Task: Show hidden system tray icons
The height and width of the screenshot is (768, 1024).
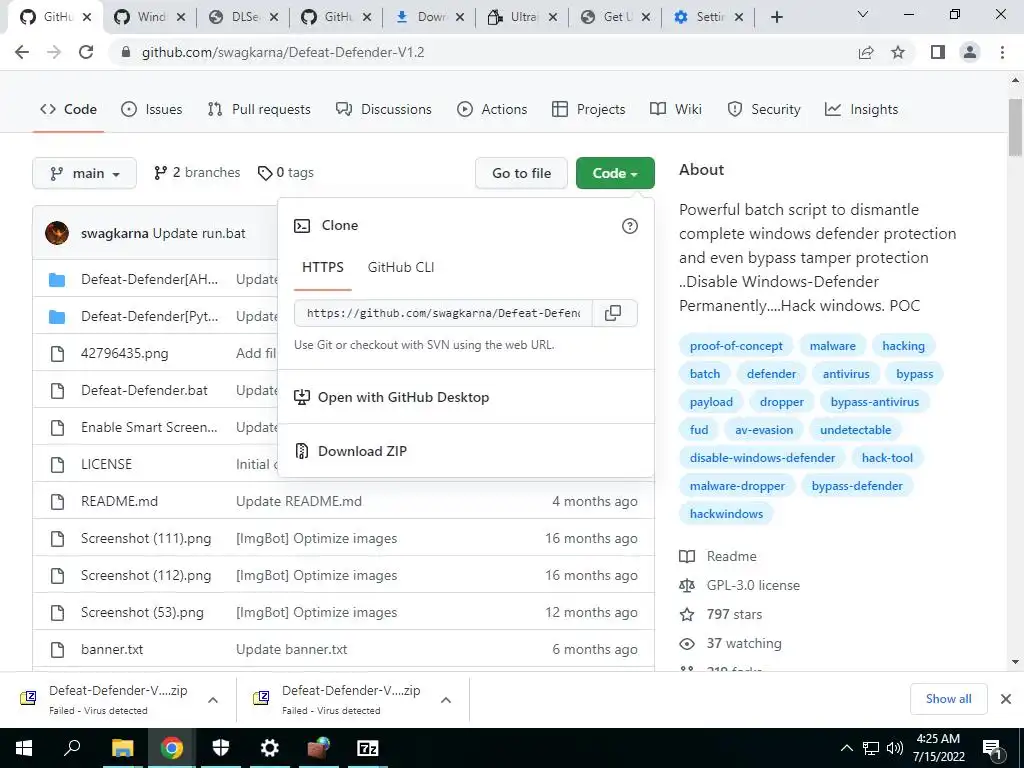Action: [846, 748]
